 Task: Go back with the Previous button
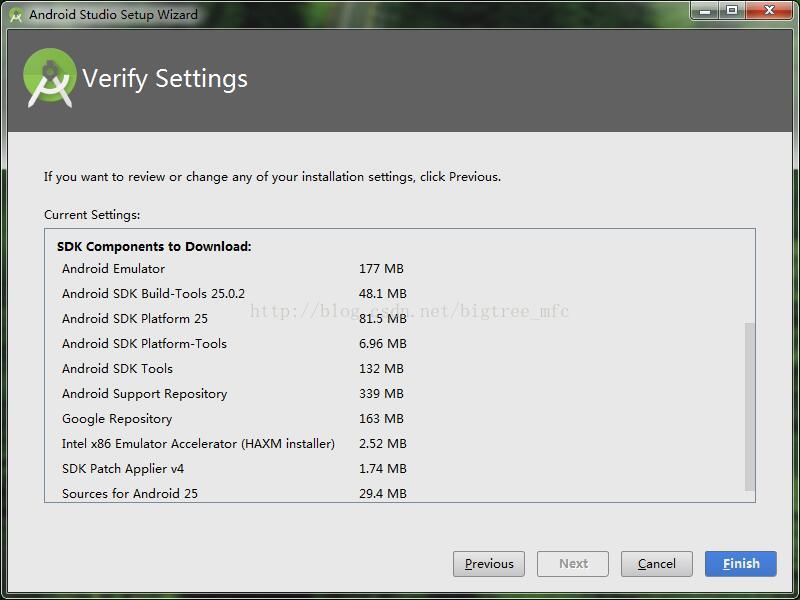pyautogui.click(x=489, y=564)
